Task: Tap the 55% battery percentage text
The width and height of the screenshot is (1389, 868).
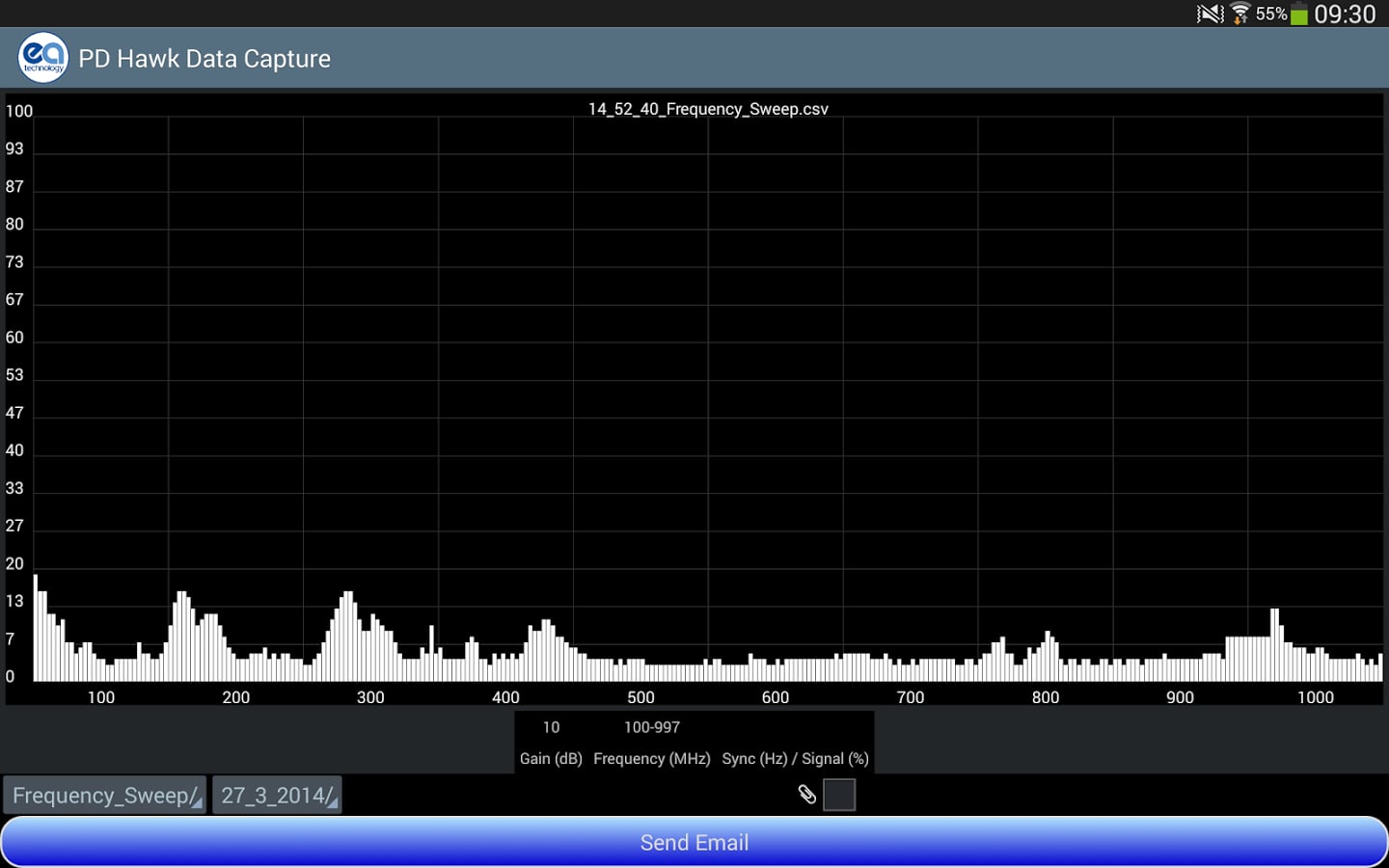Action: tap(1271, 14)
